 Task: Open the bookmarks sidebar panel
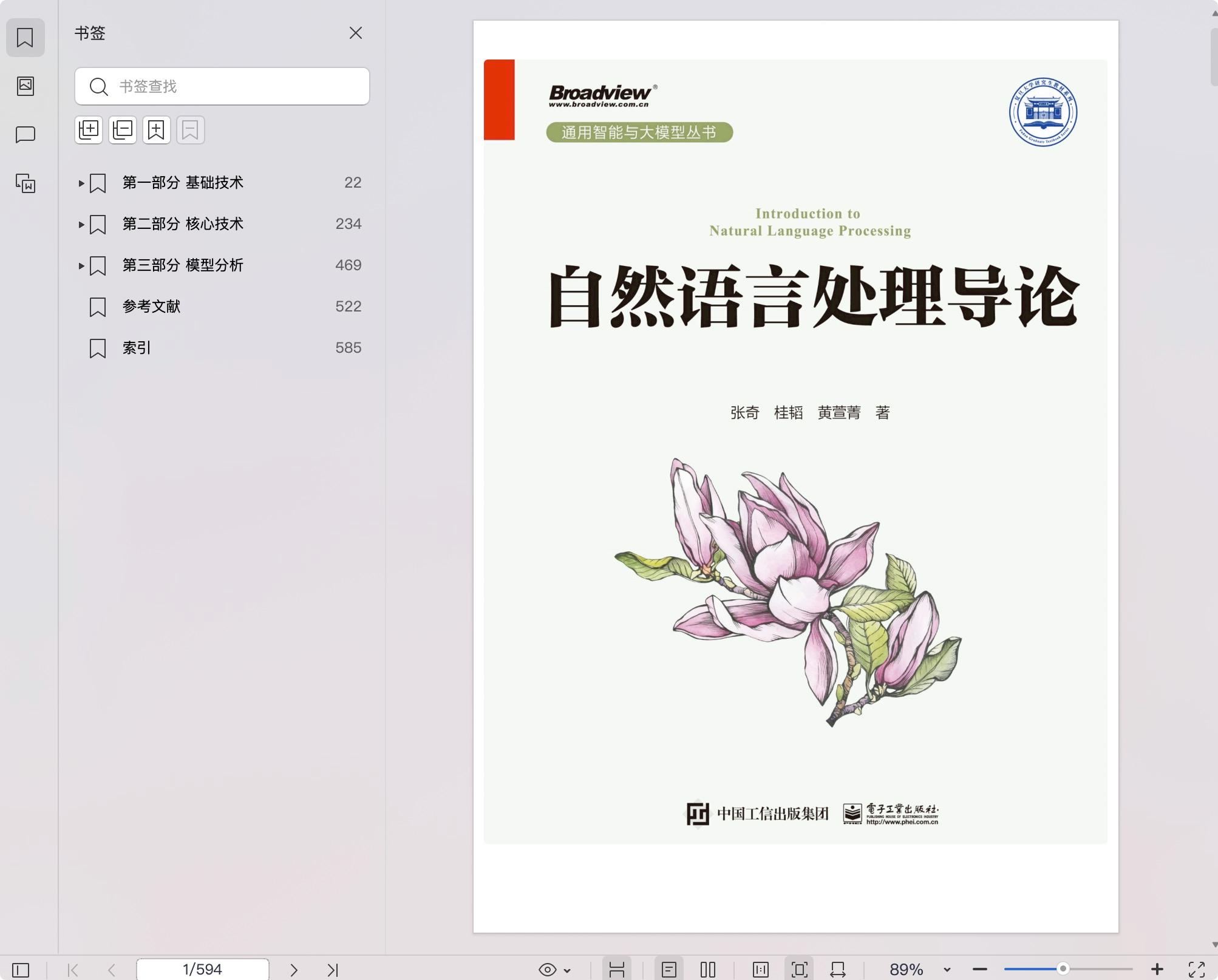coord(25,38)
